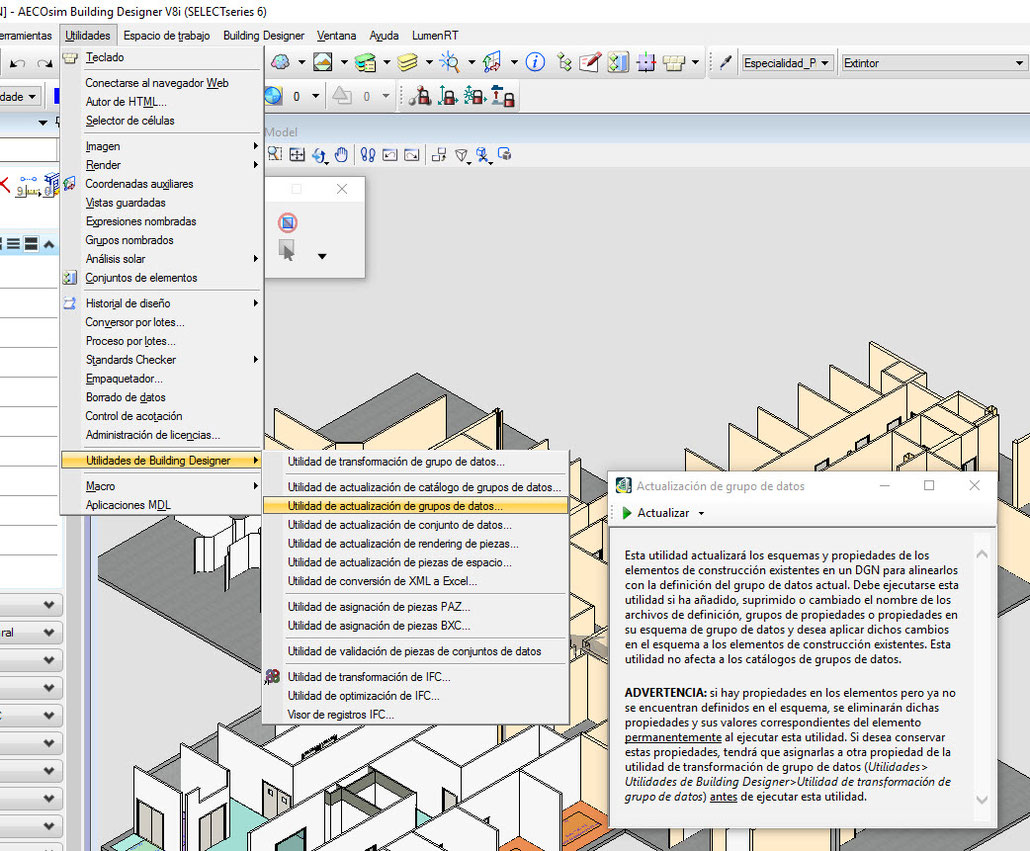Click the yellow stacked layers icon
The width and height of the screenshot is (1030, 851).
[407, 62]
